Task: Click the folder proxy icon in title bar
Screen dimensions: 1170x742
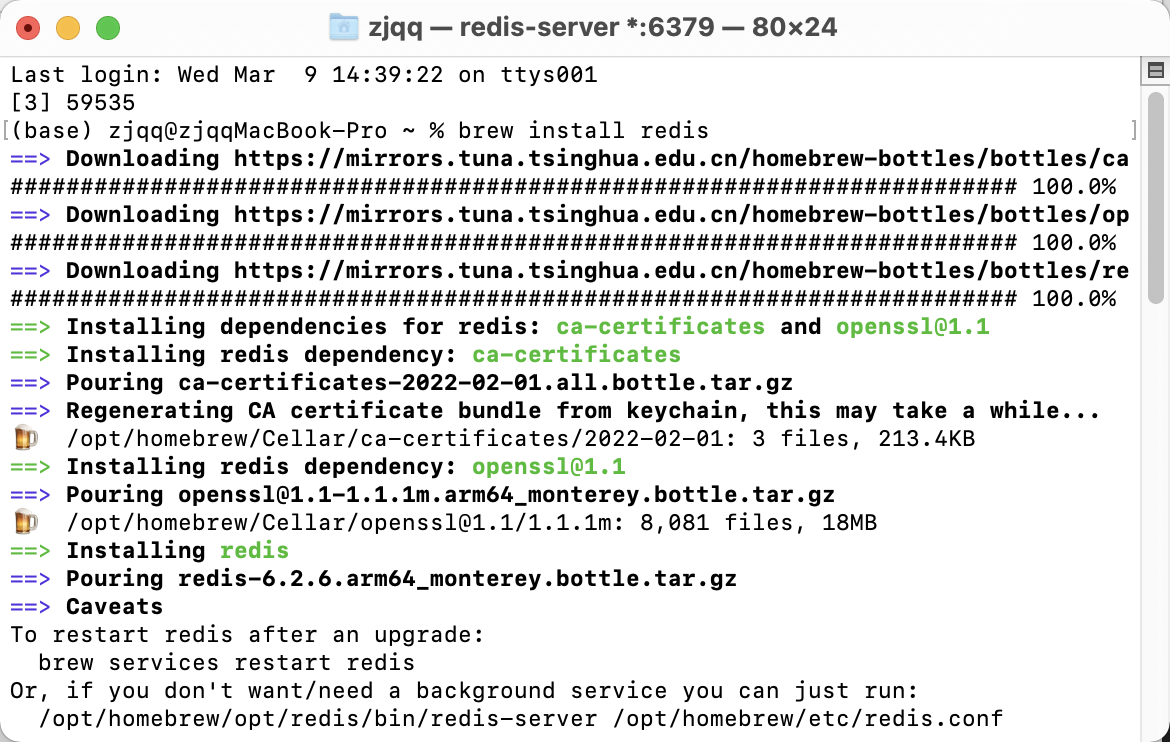Action: coord(343,28)
